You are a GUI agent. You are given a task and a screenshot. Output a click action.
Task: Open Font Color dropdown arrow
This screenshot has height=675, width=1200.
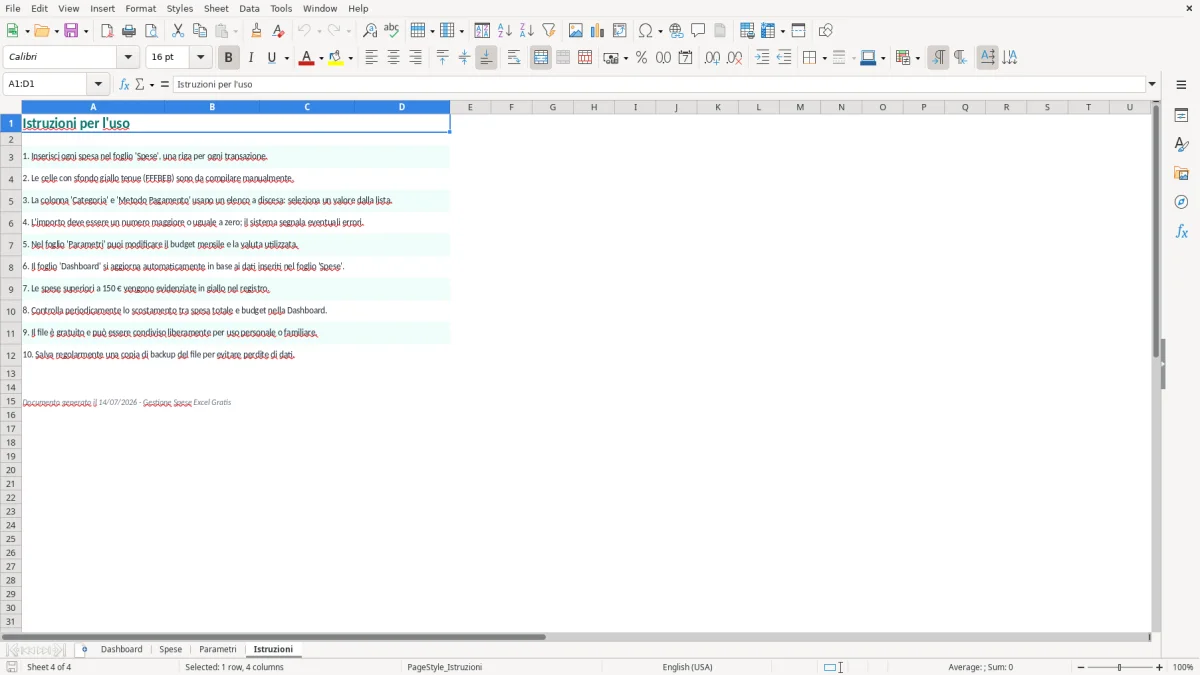321,58
